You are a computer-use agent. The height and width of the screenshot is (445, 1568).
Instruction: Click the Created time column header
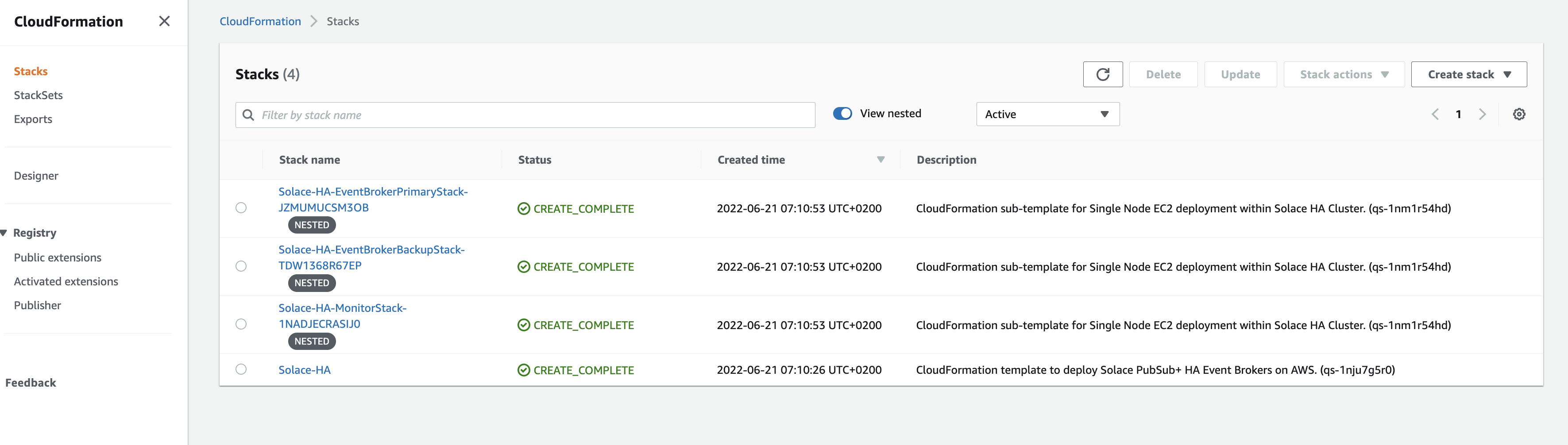751,160
